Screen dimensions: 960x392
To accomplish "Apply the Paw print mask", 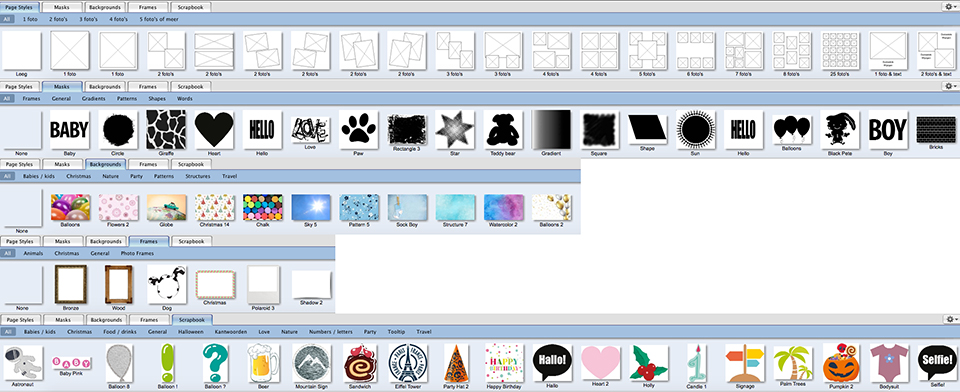I will pos(358,129).
